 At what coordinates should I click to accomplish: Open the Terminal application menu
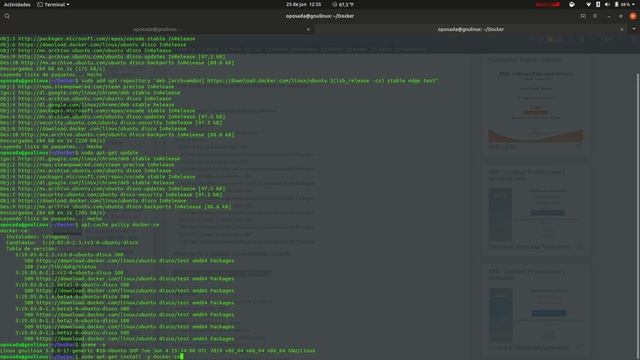pos(53,4)
